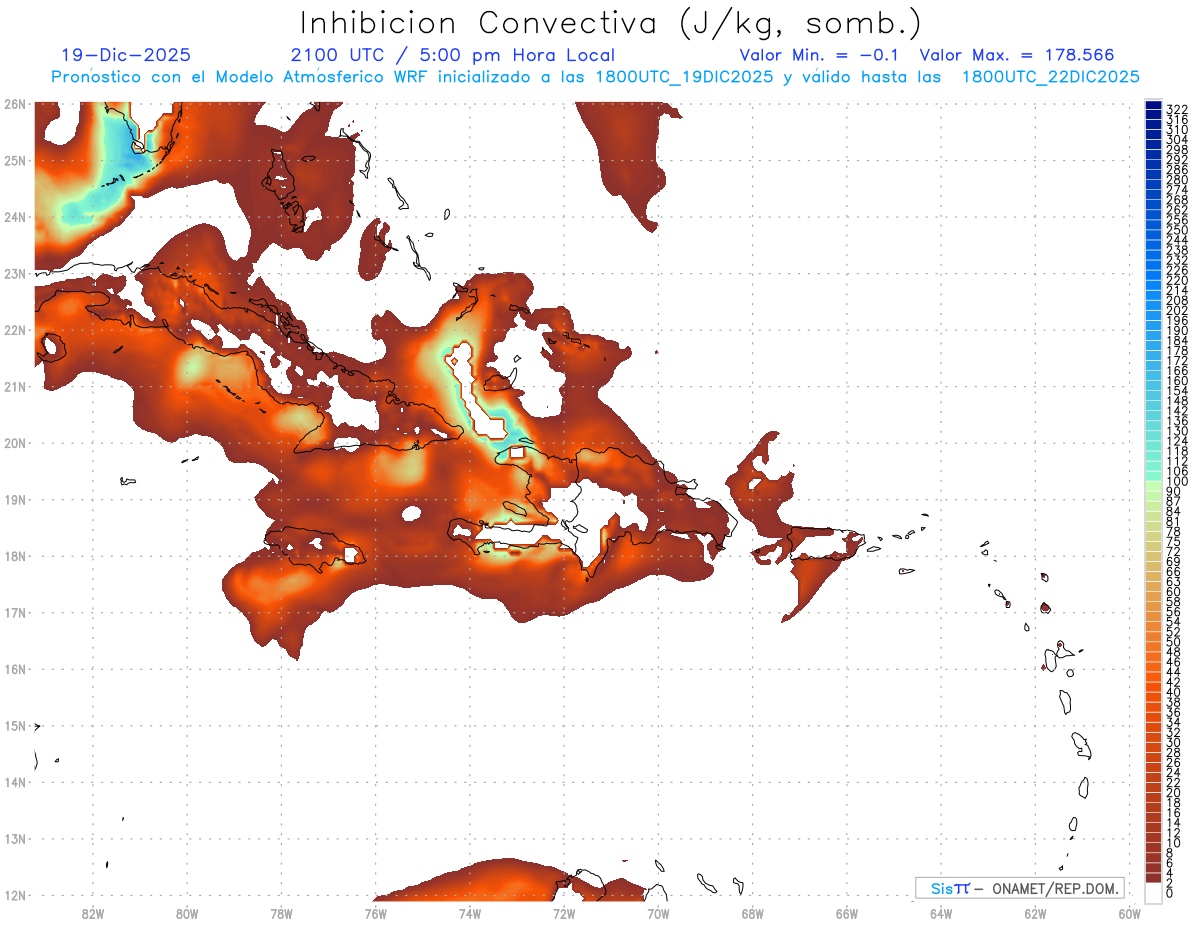Click the "ONAMET/REP.DOM." credit box
This screenshot has height=927, width=1200.
click(1020, 888)
